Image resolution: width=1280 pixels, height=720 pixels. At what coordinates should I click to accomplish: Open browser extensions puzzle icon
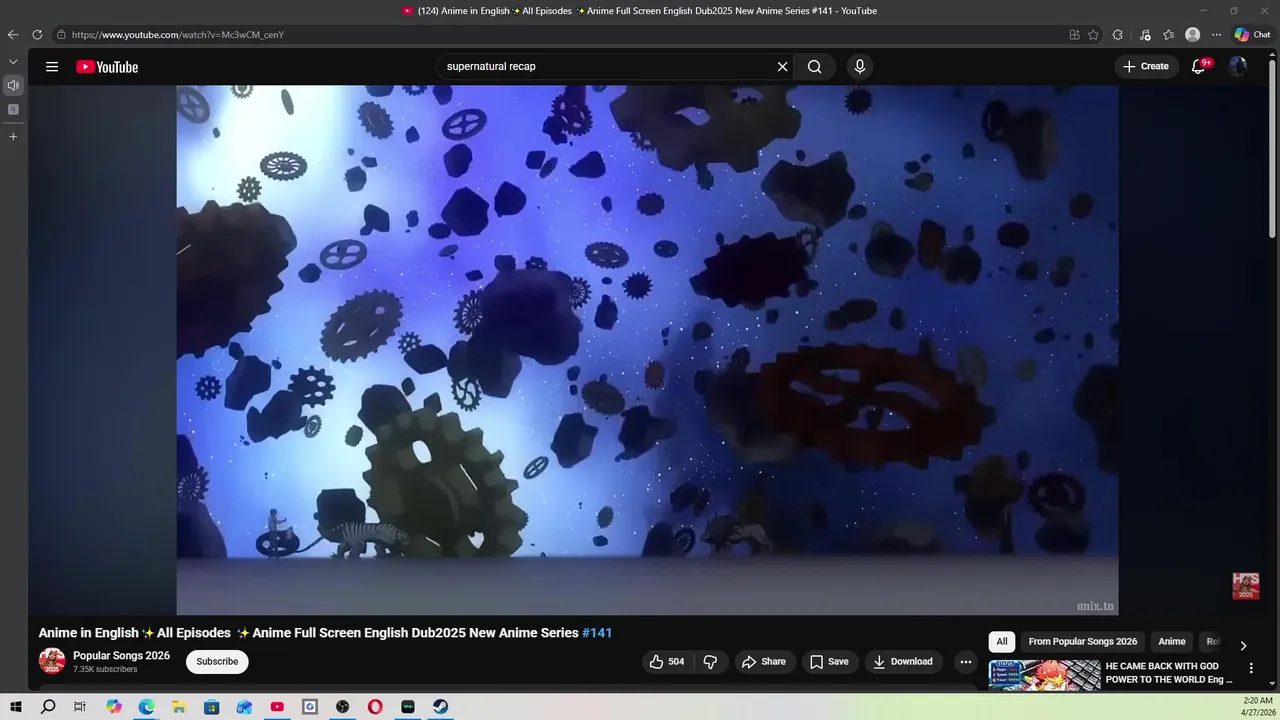(1118, 34)
